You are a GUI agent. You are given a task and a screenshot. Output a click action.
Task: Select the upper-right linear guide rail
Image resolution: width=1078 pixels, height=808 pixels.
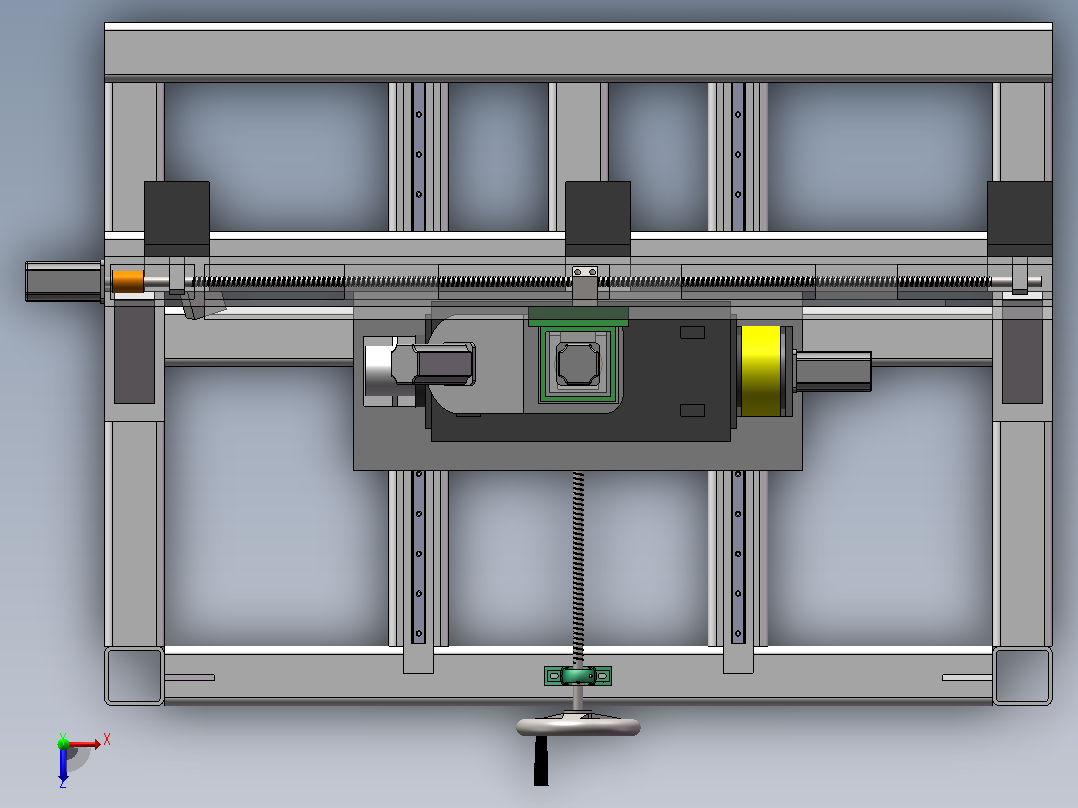pyautogui.click(x=738, y=157)
